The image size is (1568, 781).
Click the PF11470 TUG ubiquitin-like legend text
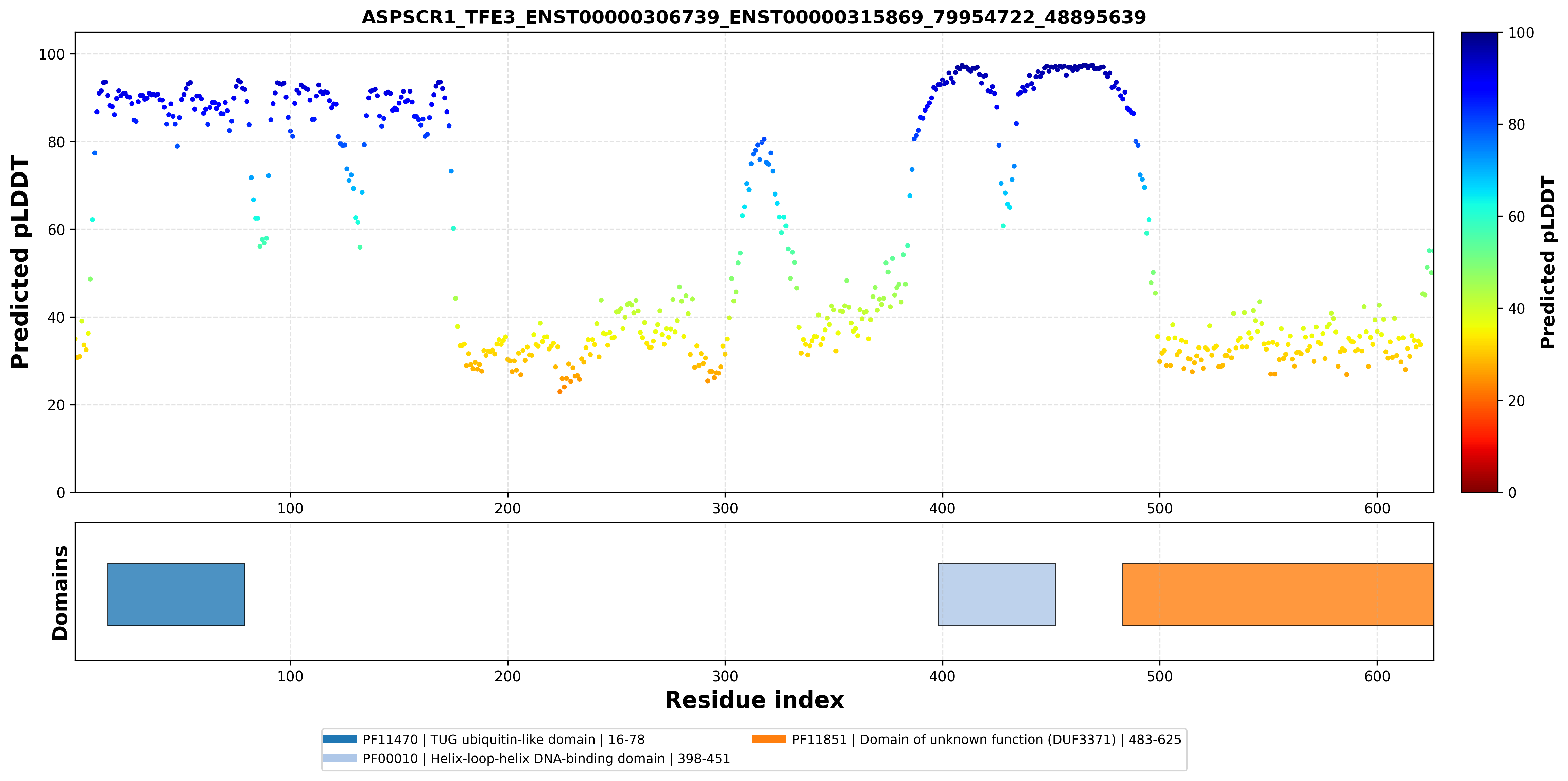click(503, 740)
